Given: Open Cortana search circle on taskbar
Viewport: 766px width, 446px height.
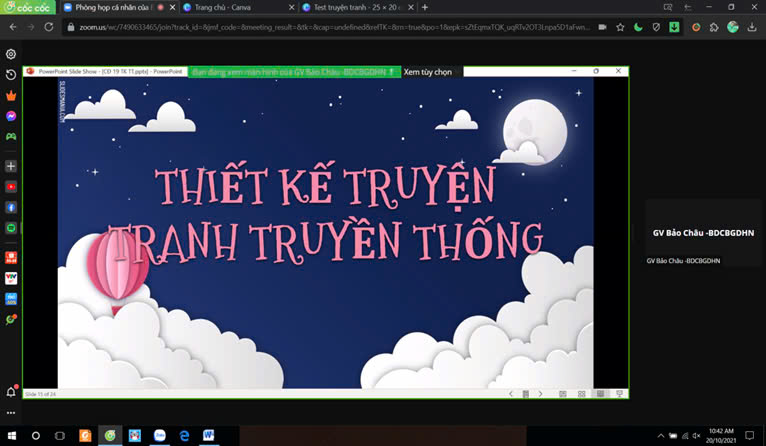Looking at the screenshot, I should [36, 435].
